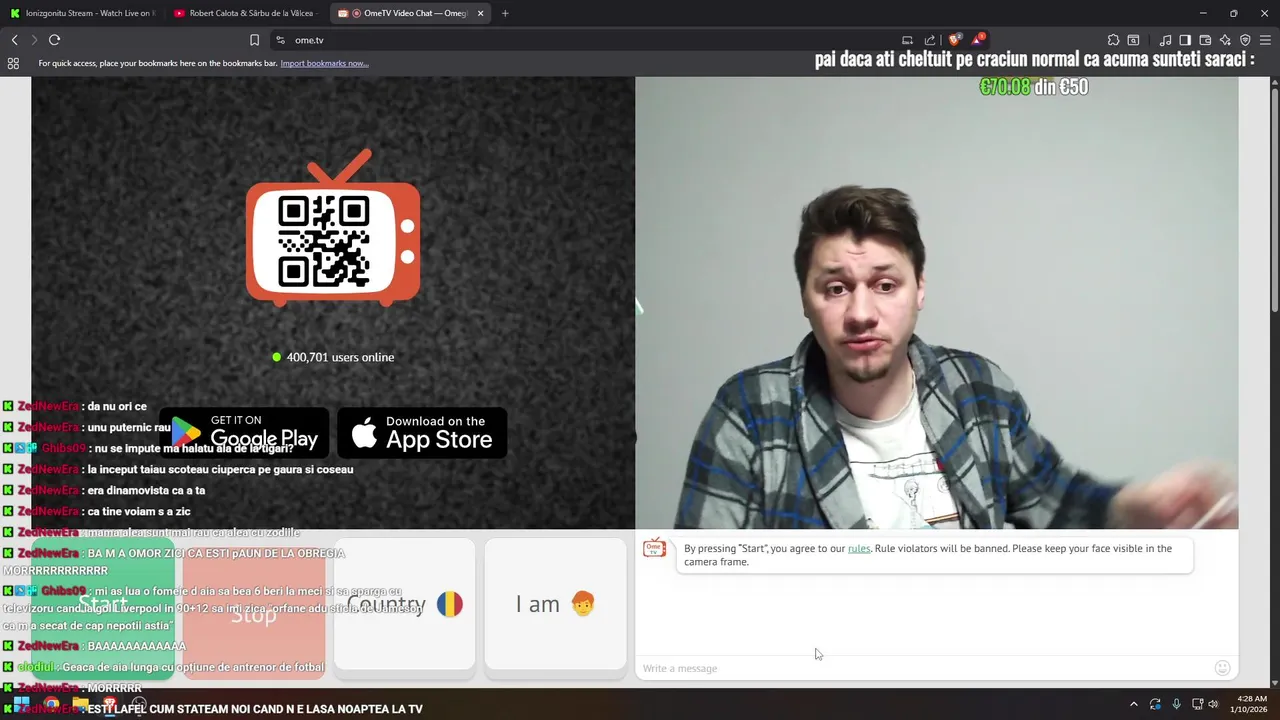Open the emoji picker smiley icon
Viewport: 1280px width, 720px height.
pos(1222,668)
